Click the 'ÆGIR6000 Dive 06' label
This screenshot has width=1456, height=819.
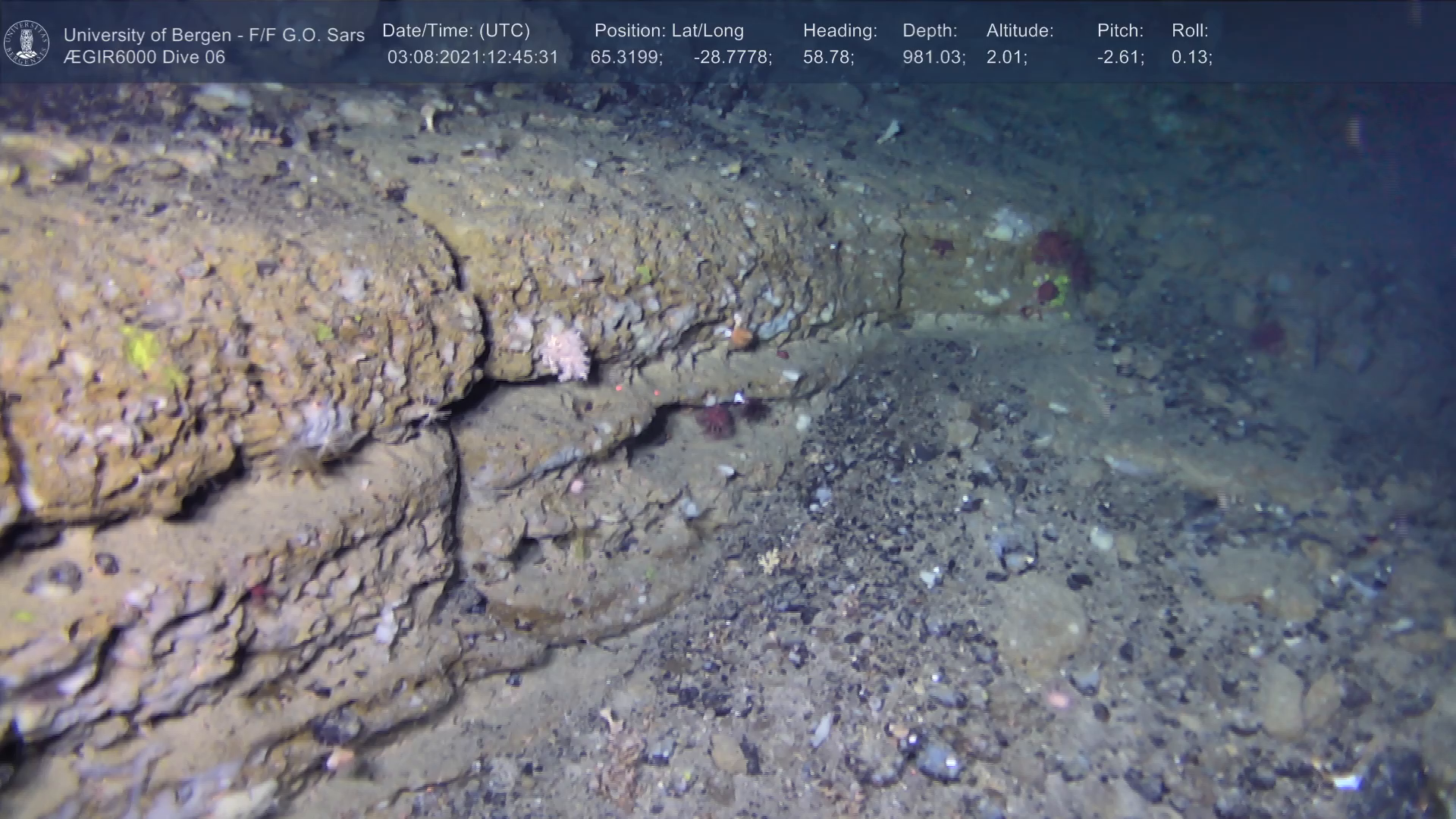click(144, 58)
